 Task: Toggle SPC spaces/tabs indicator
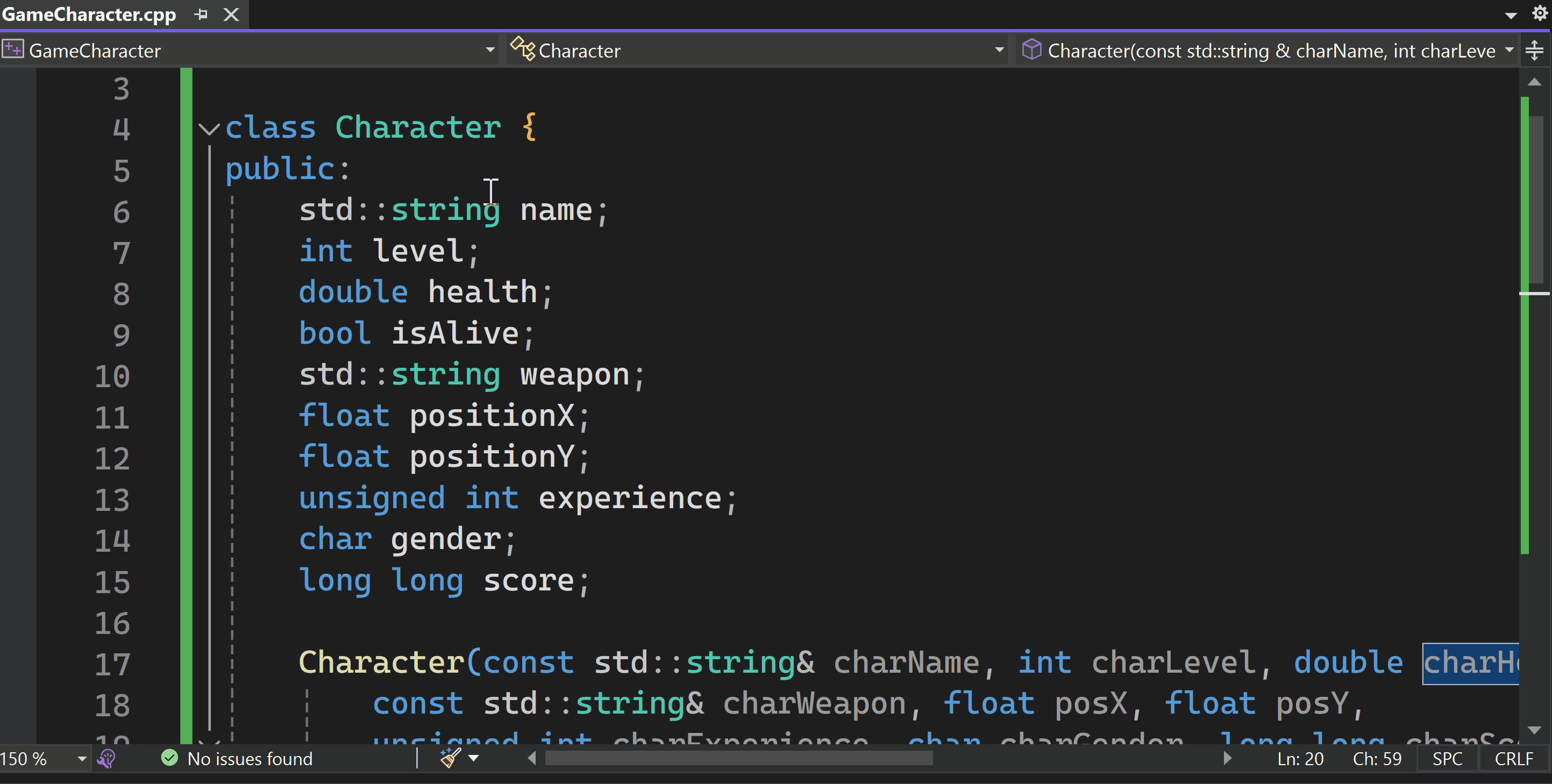tap(1447, 759)
